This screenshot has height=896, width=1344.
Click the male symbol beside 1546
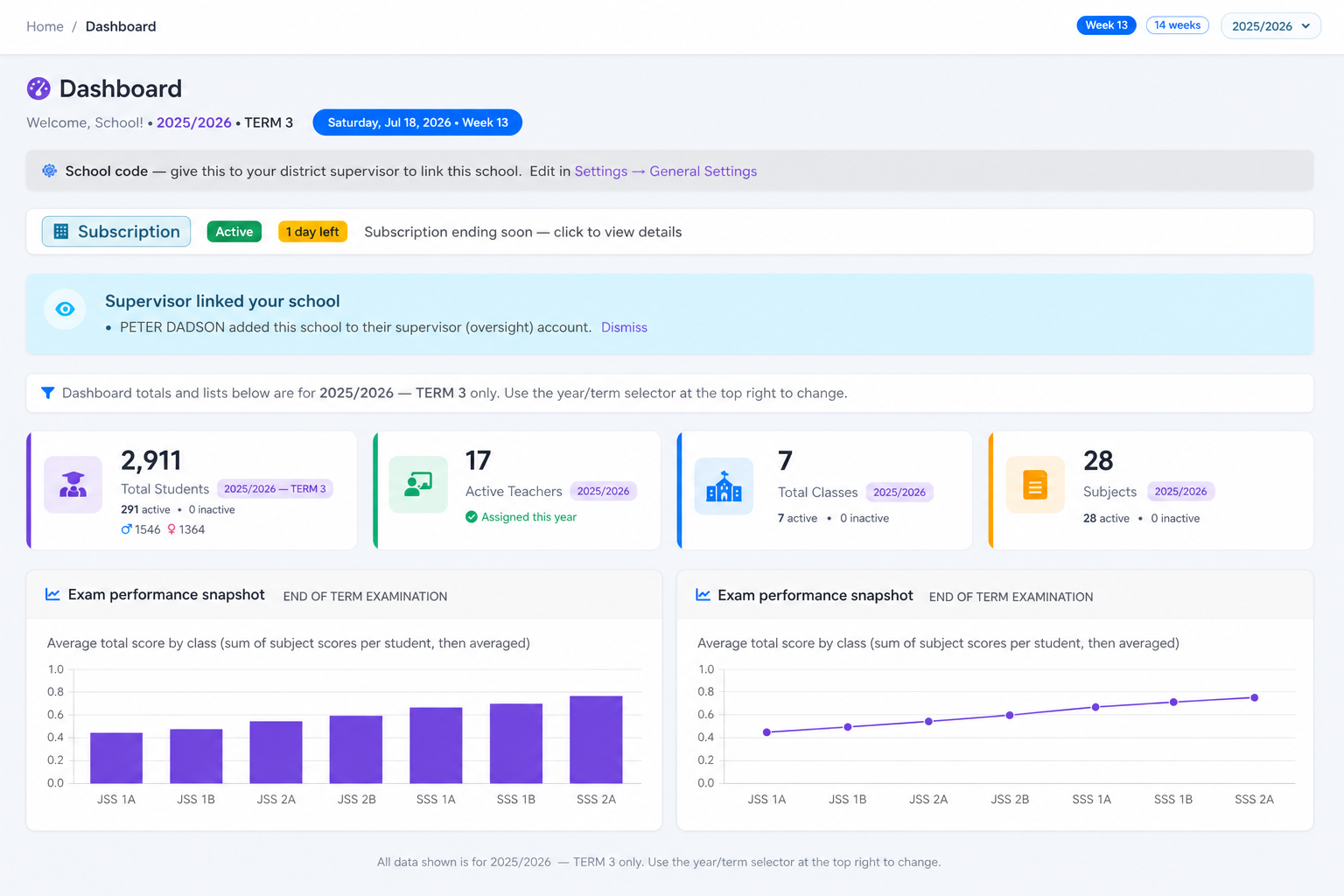(x=126, y=529)
